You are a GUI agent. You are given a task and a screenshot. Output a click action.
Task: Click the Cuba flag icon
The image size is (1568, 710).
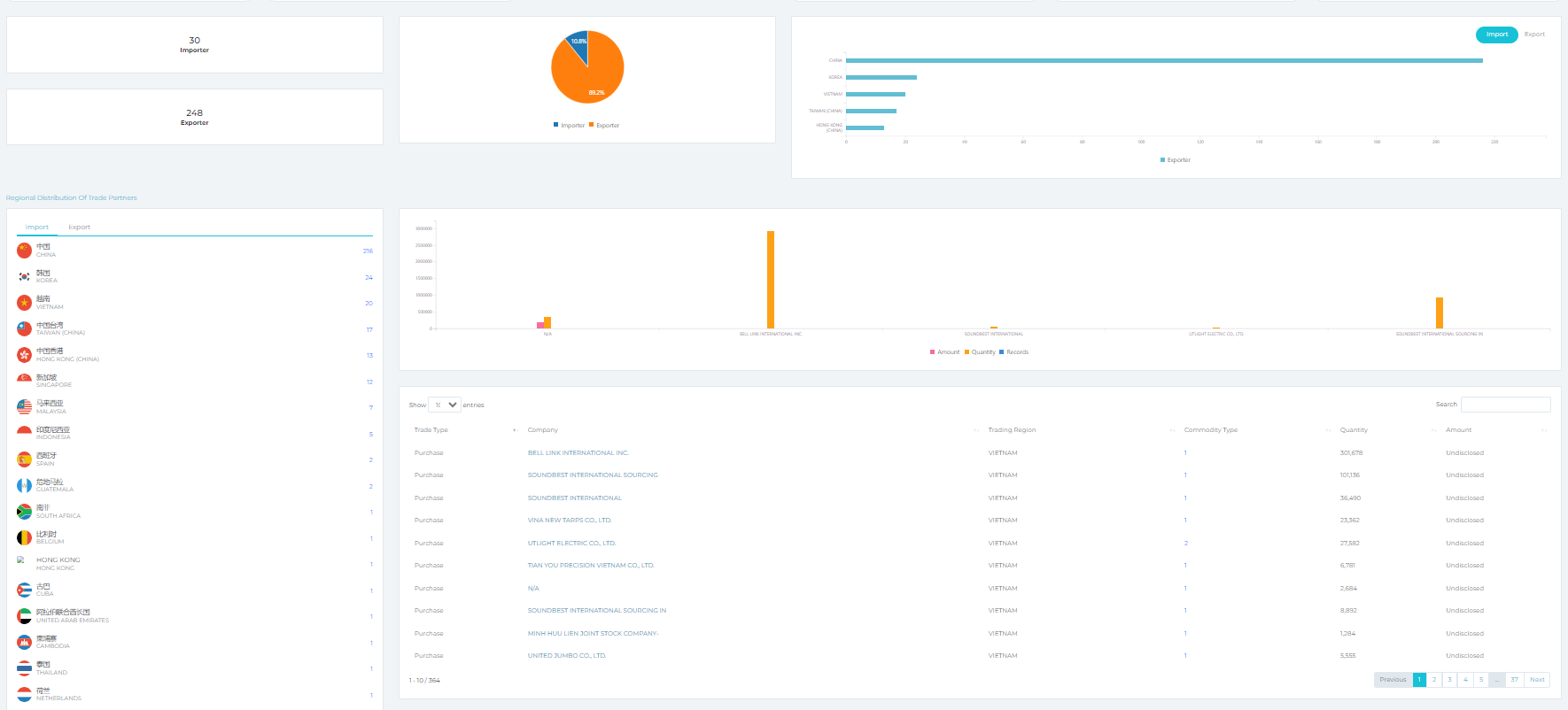[x=24, y=590]
